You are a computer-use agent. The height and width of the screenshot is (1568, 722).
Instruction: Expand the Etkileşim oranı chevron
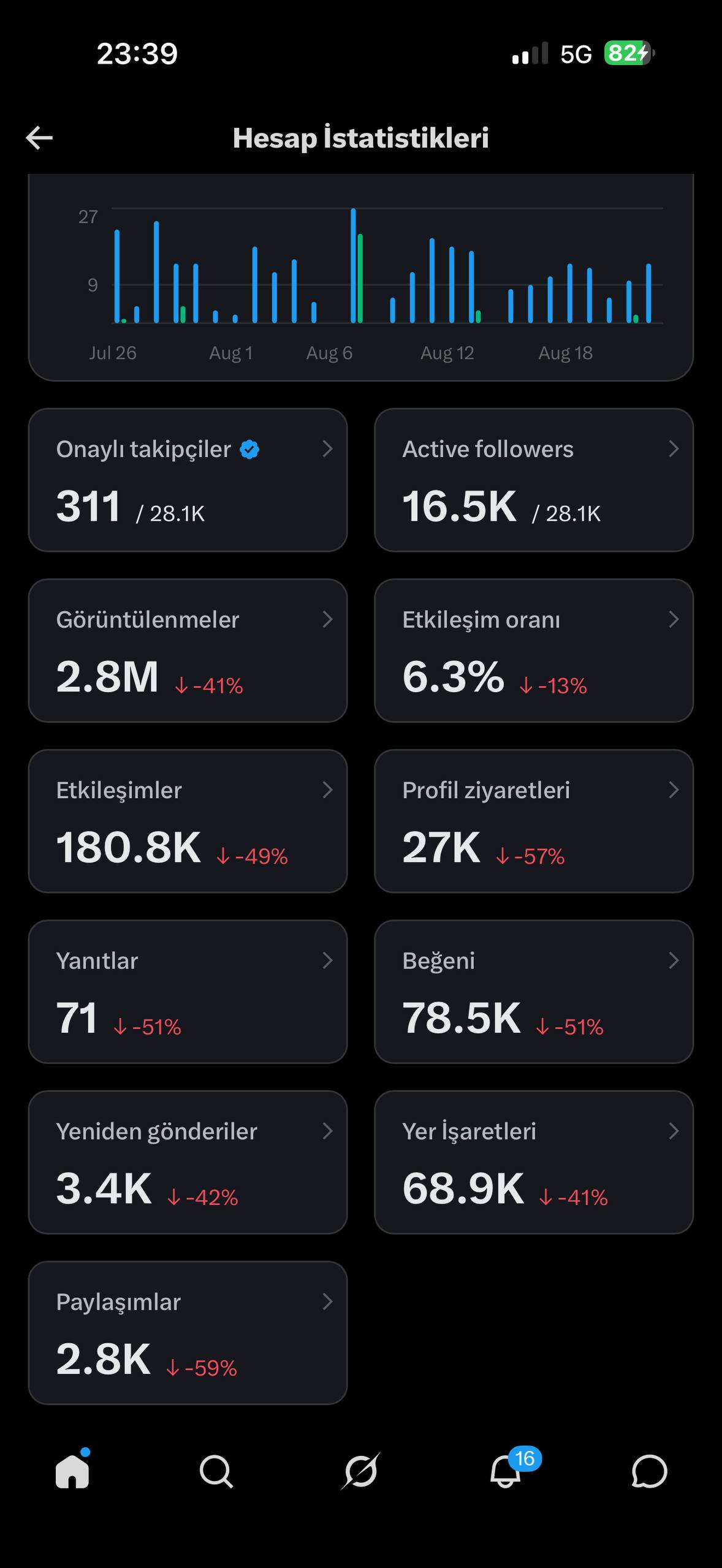click(x=674, y=619)
